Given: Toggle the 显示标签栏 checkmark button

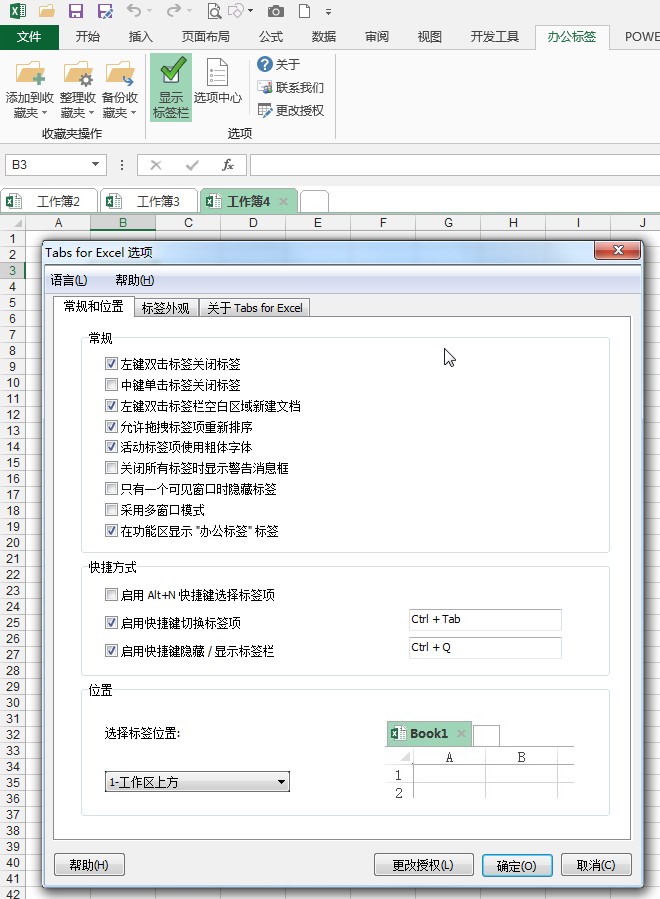Looking at the screenshot, I should [x=171, y=87].
